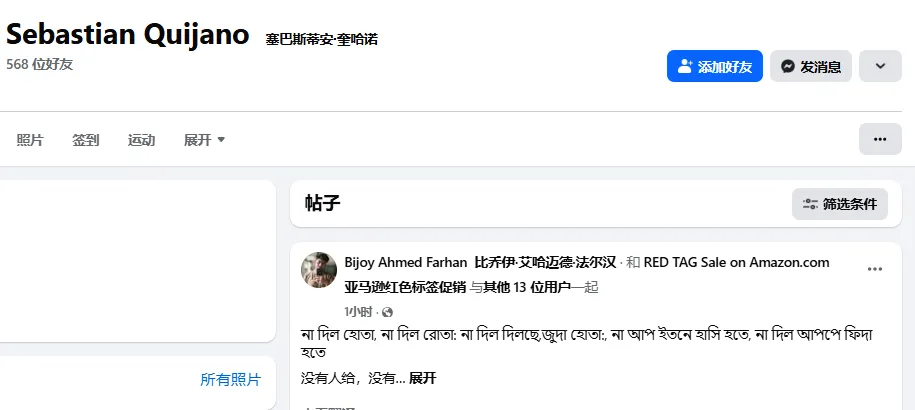
Task: Expand the post text with 展开
Action: point(423,378)
